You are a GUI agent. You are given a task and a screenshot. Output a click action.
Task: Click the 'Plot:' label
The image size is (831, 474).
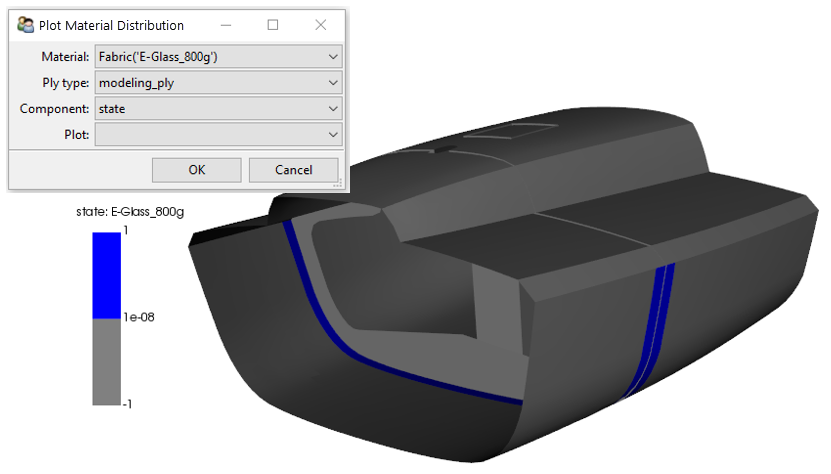76,135
